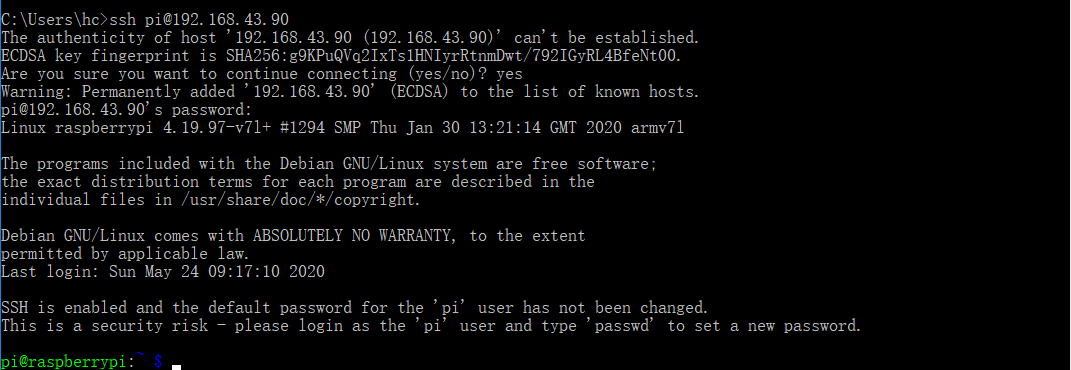Click the ABSOLUTELY NO WARRANTY text

pyautogui.click(x=352, y=236)
